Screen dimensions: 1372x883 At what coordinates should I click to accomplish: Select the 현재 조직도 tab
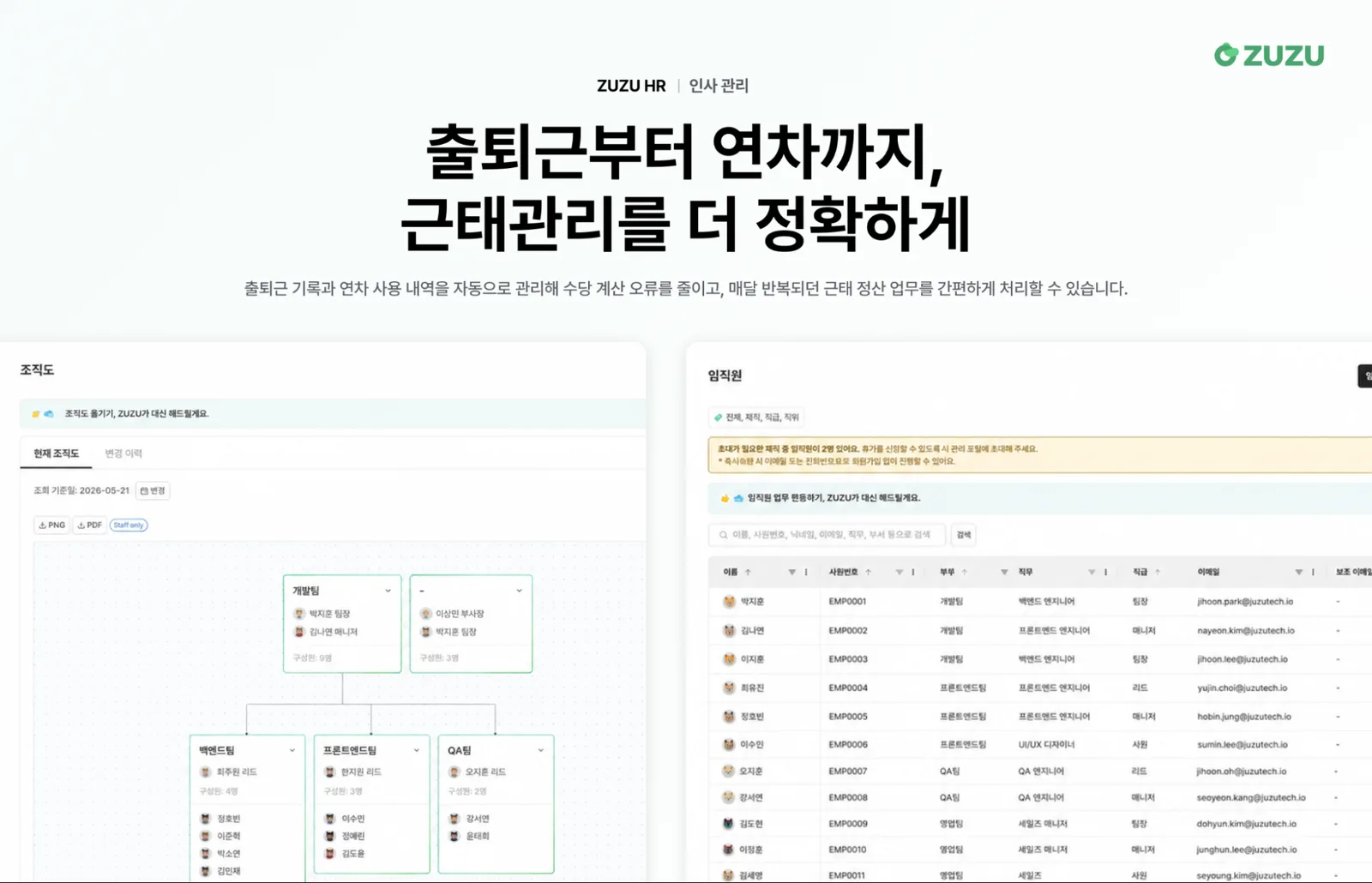click(x=56, y=454)
